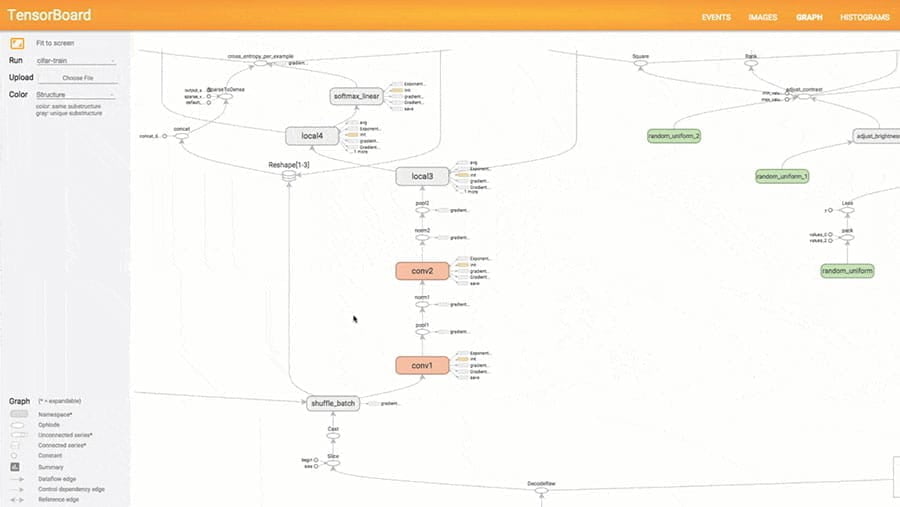Select the adjust_brightness node
The image size is (900, 507).
click(876, 135)
